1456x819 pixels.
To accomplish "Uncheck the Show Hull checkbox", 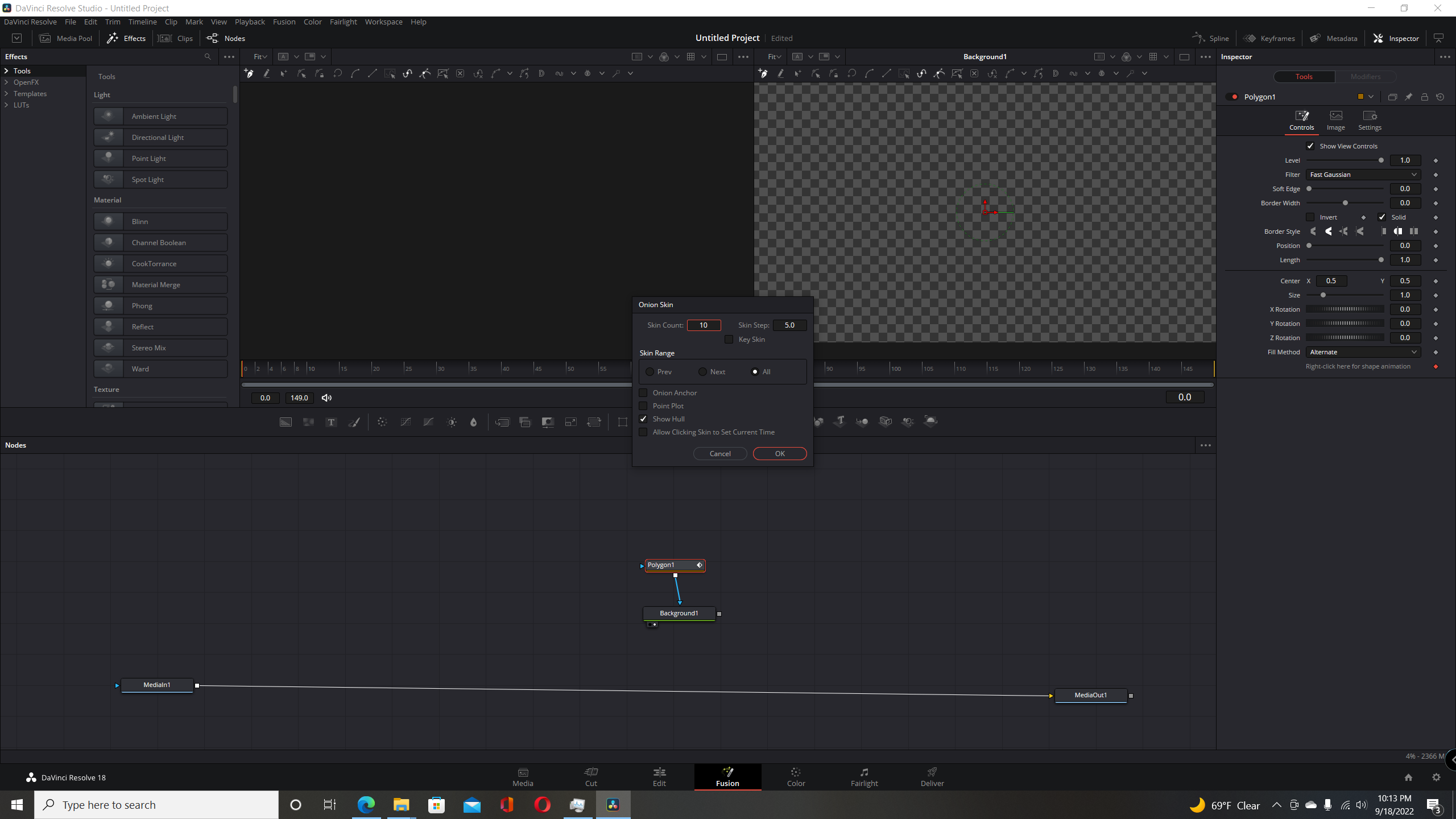I will click(x=643, y=419).
